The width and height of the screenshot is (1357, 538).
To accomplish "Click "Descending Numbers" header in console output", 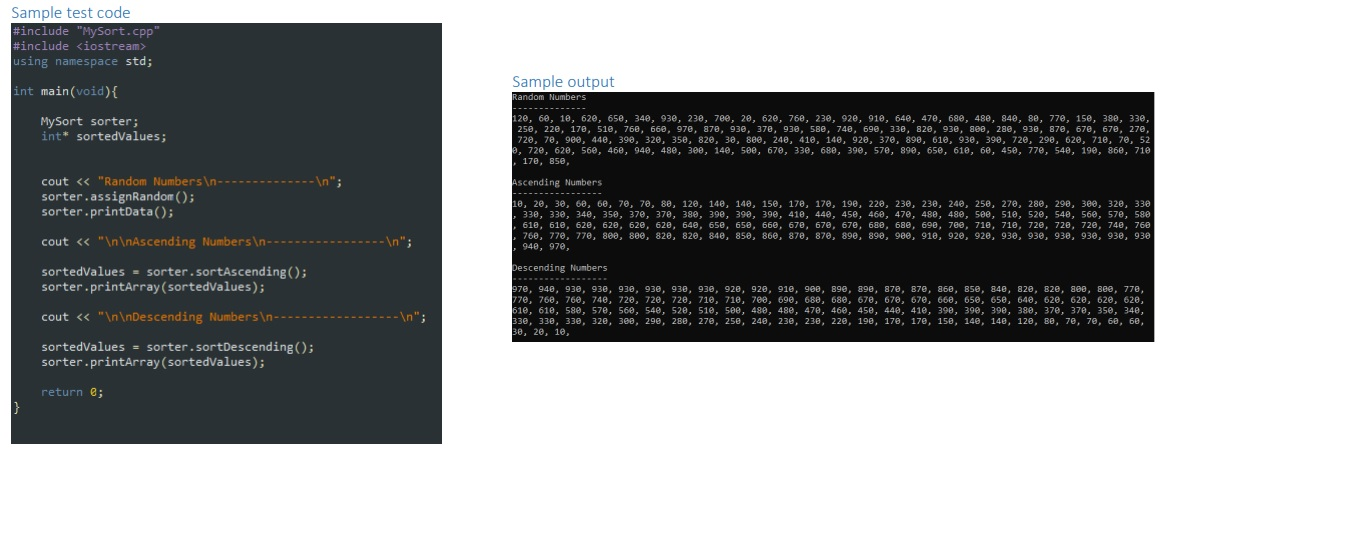I will [560, 268].
